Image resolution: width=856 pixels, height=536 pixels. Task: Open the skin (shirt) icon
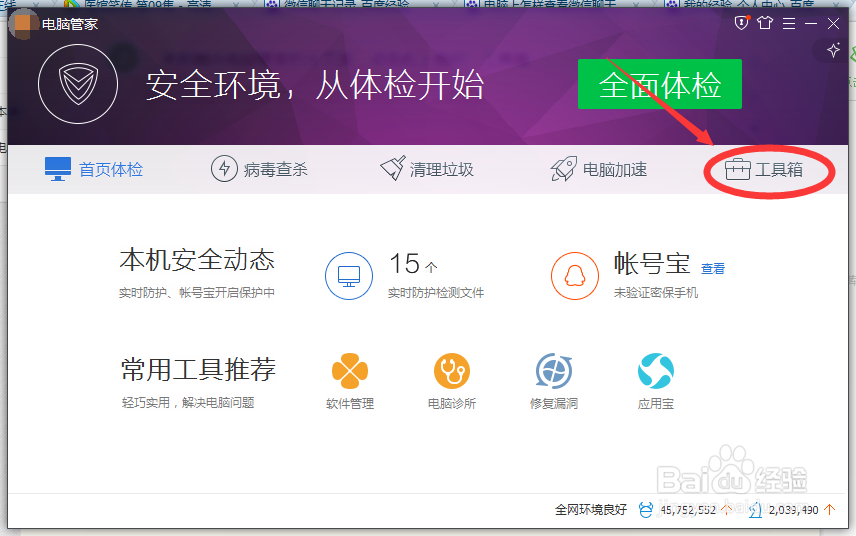[765, 23]
